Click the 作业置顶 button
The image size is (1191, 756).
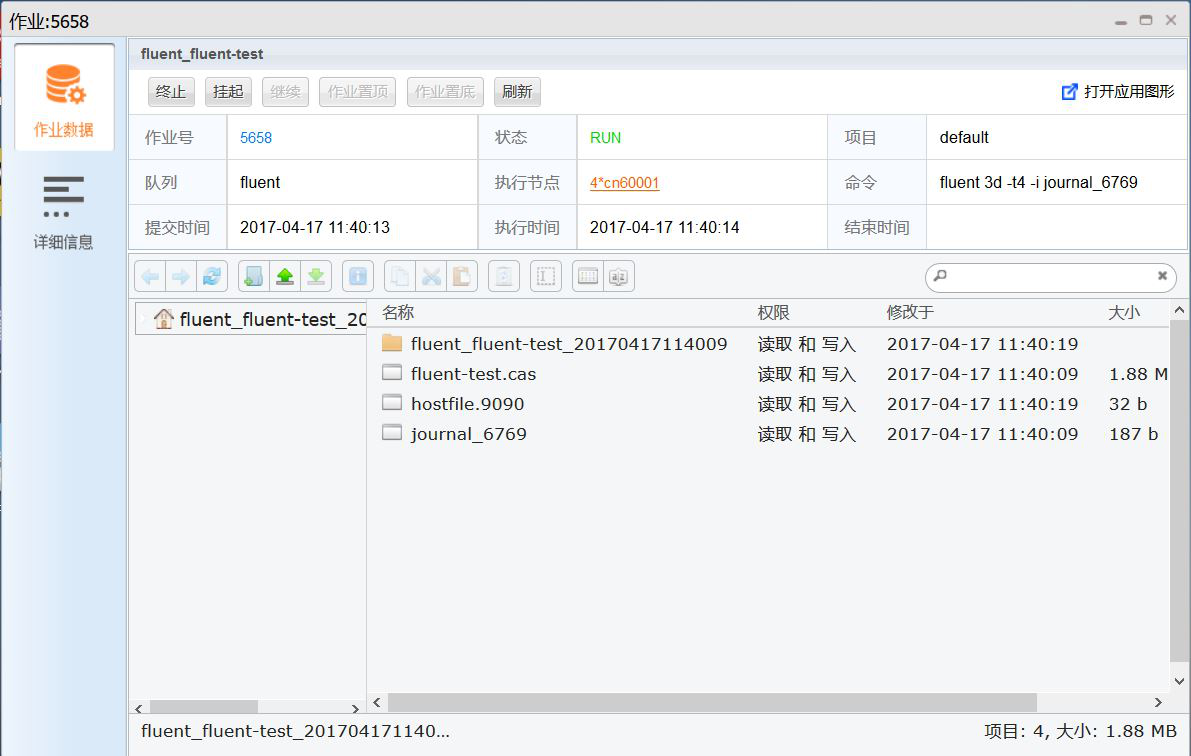tap(358, 92)
